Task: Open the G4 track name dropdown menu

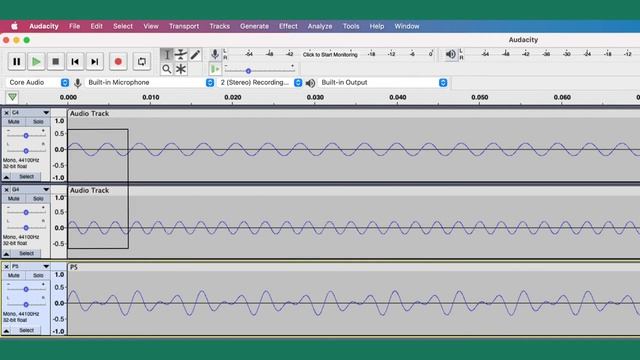Action: coord(30,190)
